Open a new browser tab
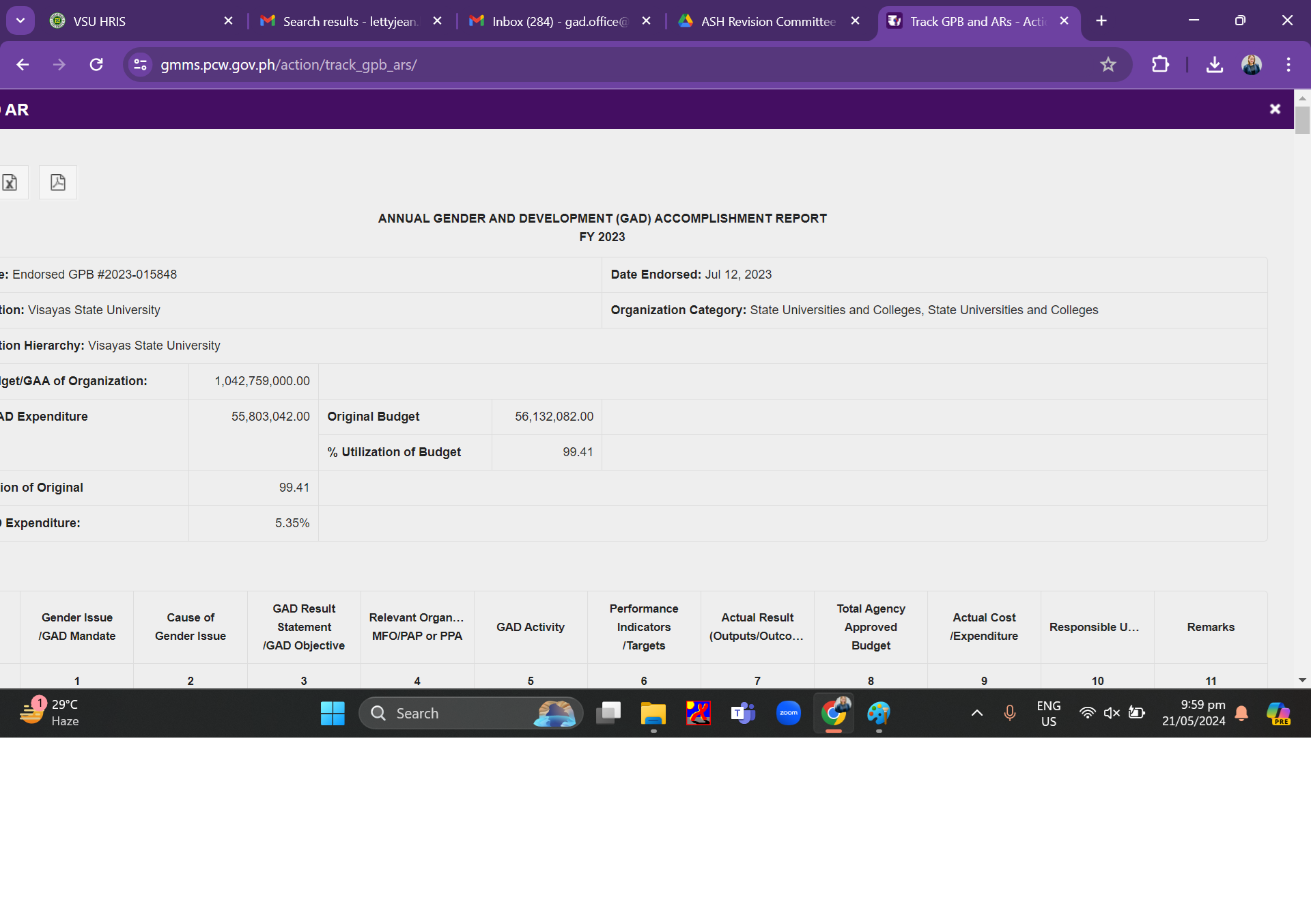Viewport: 1311px width, 924px height. click(x=1101, y=21)
